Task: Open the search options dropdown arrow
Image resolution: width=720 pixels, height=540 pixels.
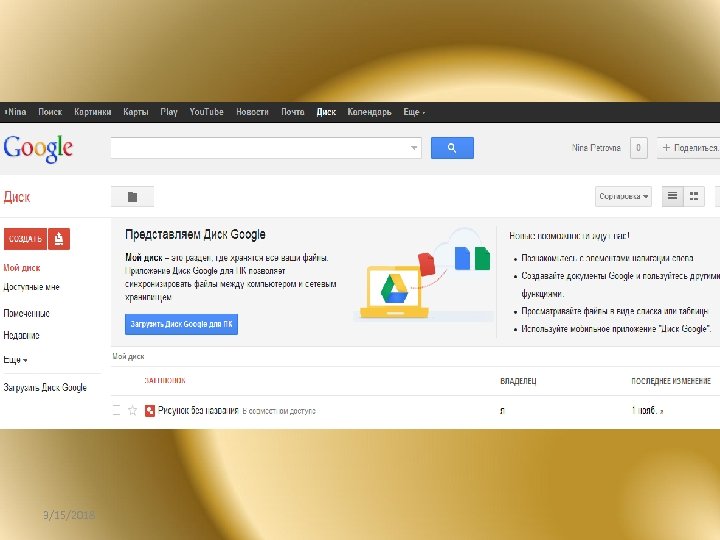Action: tap(414, 148)
